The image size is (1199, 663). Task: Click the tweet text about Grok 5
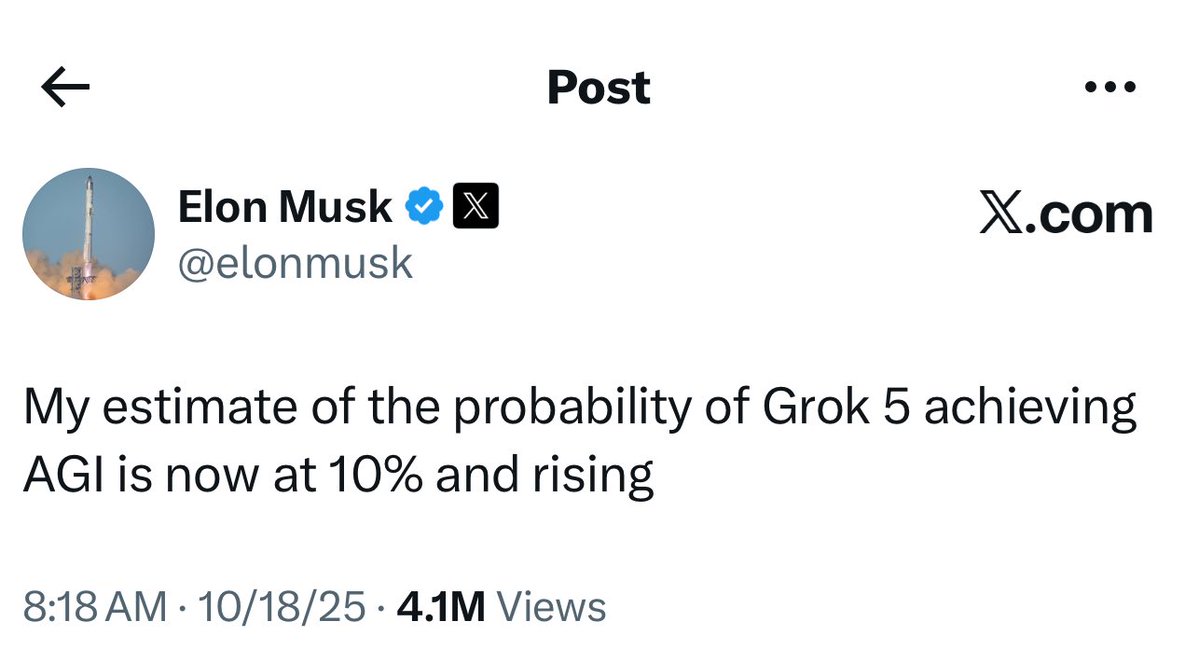point(580,412)
